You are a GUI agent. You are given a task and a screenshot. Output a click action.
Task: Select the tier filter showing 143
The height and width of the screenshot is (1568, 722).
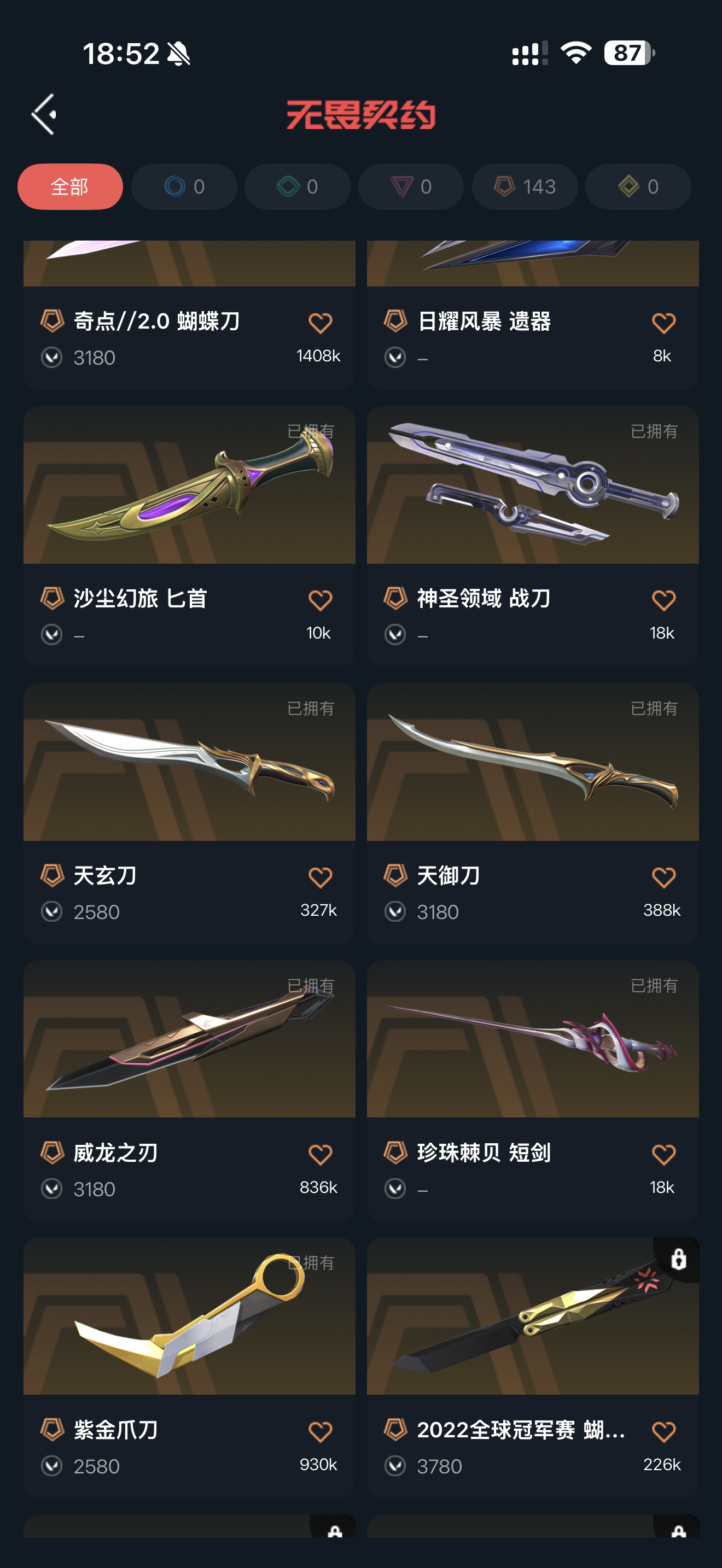525,186
